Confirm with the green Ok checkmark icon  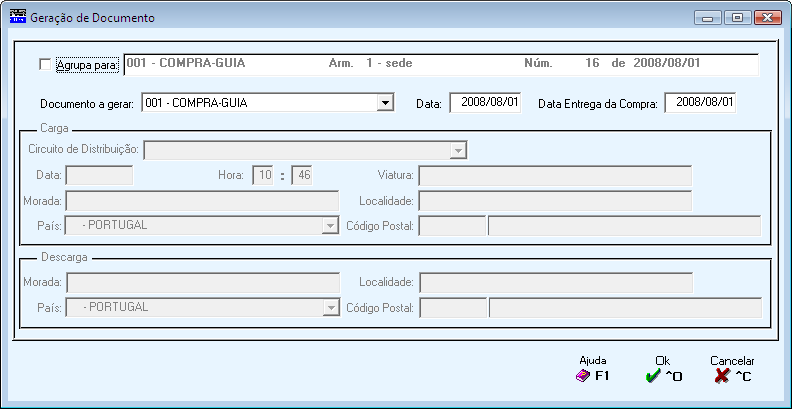[x=653, y=376]
